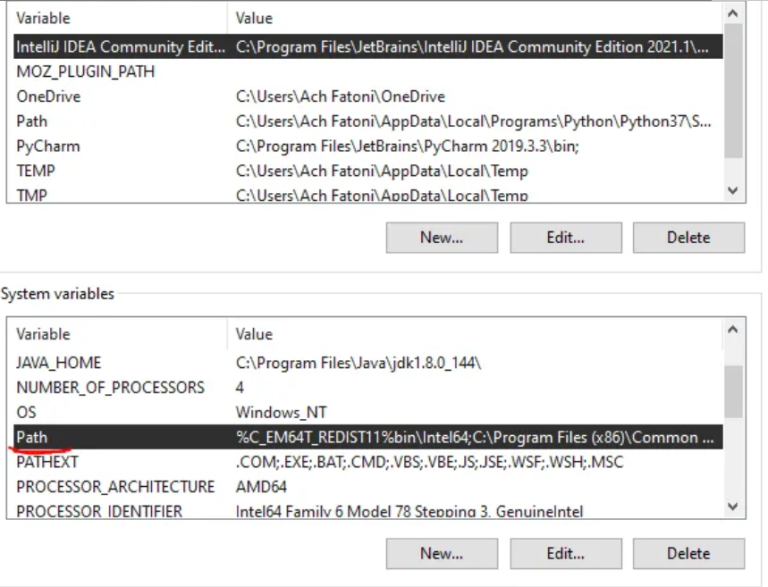
Task: Click system variables scrollbar down arrow
Action: pos(733,506)
